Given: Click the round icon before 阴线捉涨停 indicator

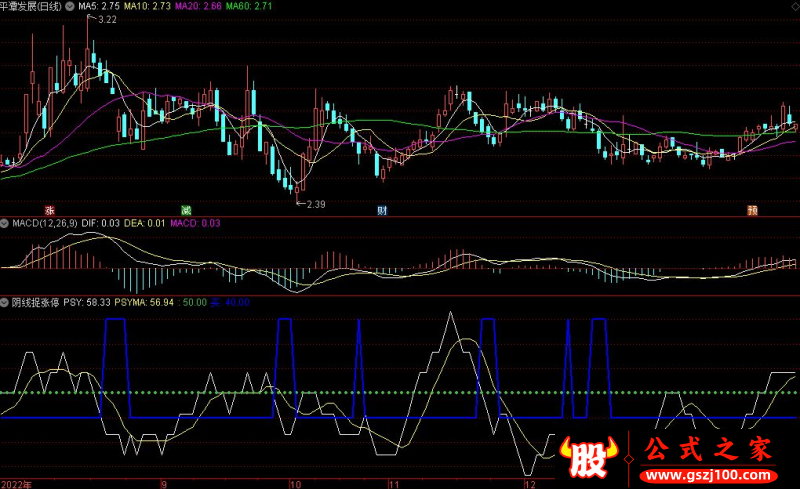Looking at the screenshot, I should click(5, 299).
